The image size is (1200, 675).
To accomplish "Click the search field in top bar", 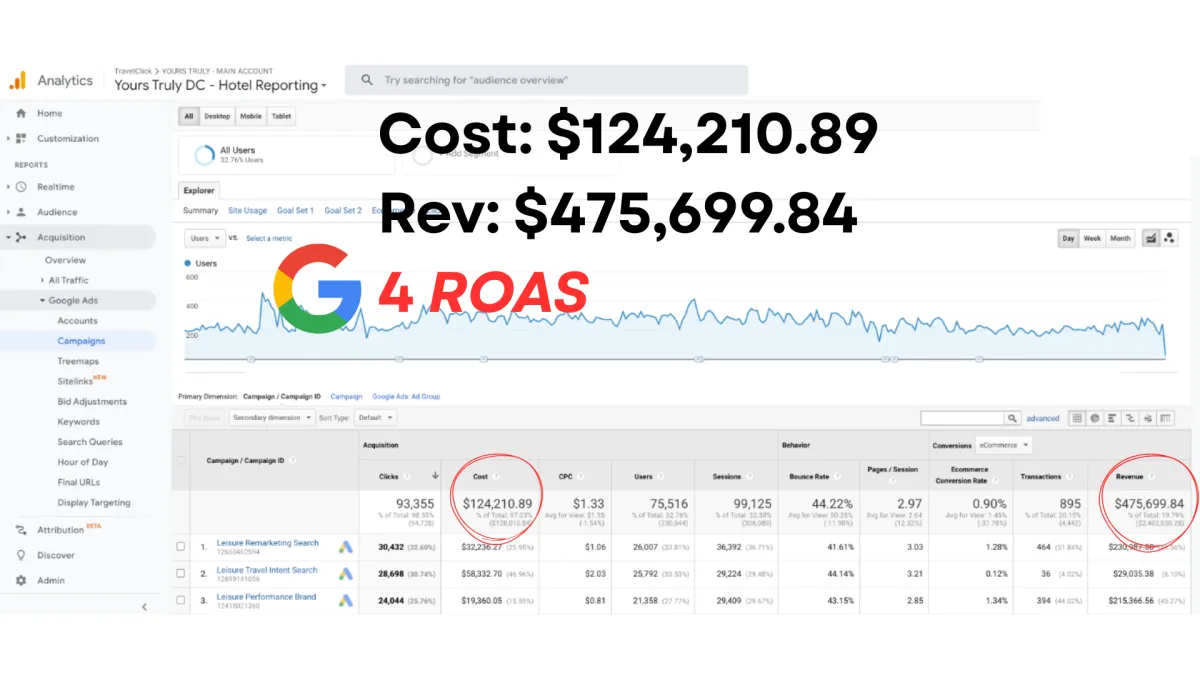I will click(546, 80).
